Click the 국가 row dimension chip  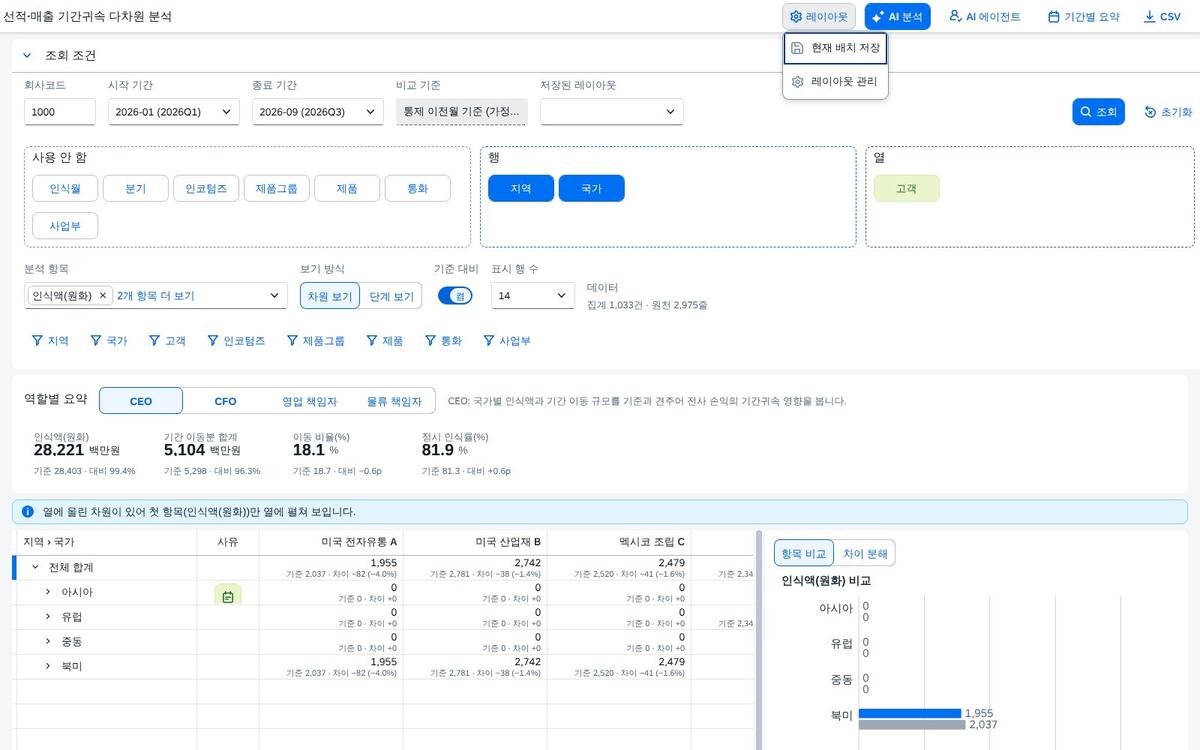pyautogui.click(x=592, y=188)
